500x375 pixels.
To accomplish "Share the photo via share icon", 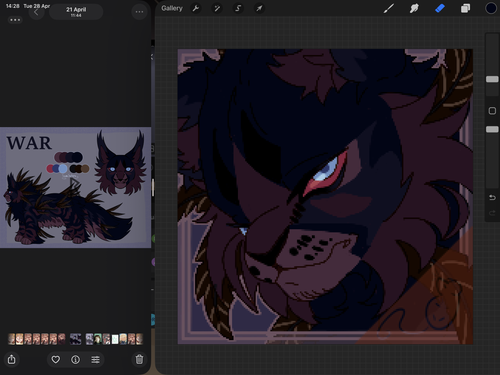I will tap(12, 359).
